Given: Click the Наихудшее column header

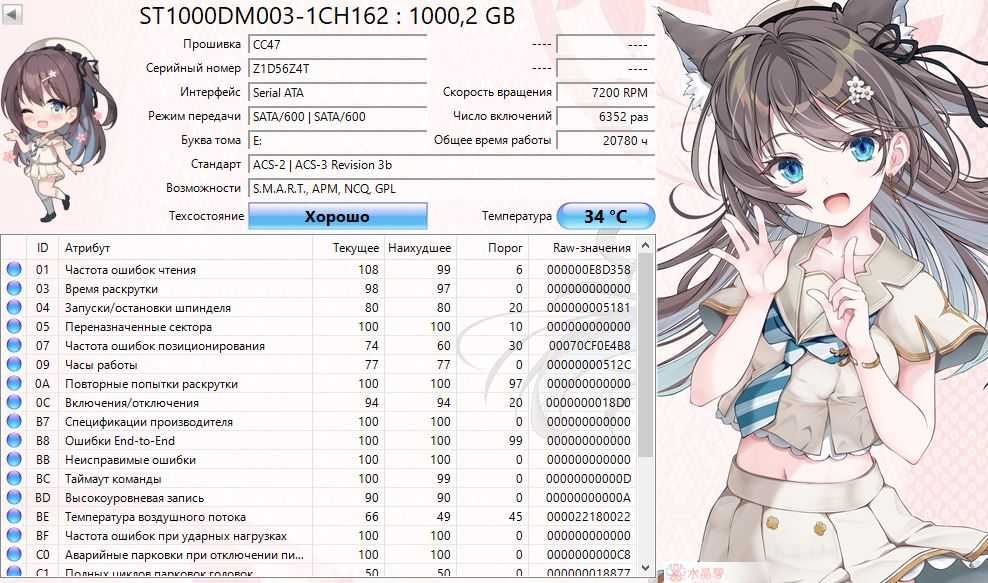Looking at the screenshot, I should point(420,248).
